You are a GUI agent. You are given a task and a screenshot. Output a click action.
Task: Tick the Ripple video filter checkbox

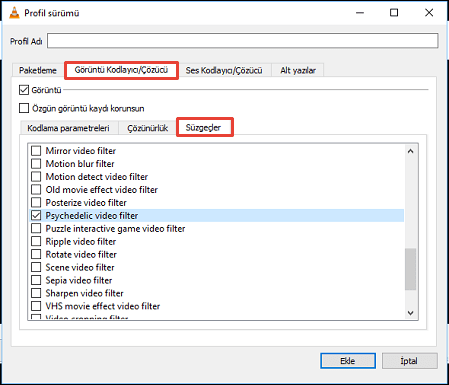click(x=36, y=241)
